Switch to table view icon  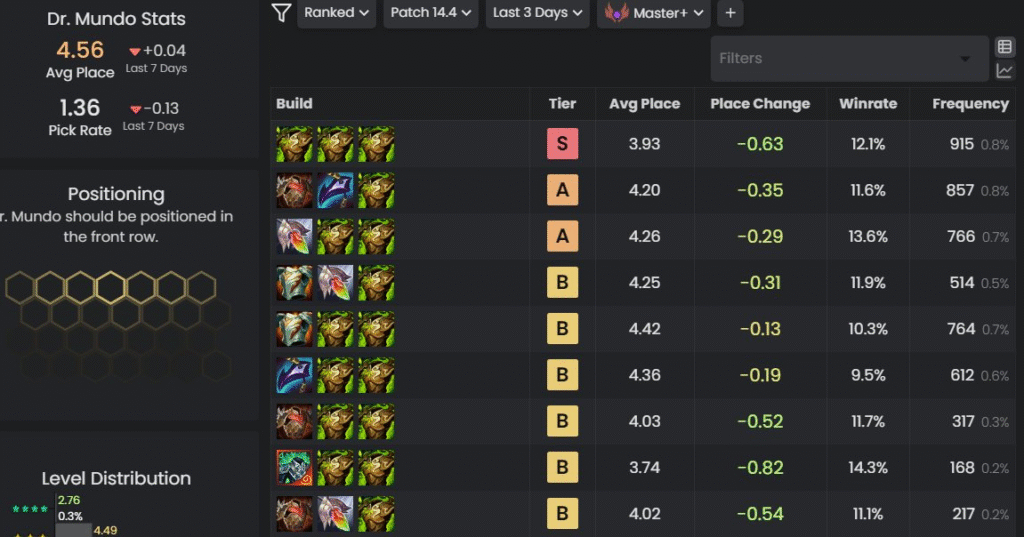[1004, 47]
